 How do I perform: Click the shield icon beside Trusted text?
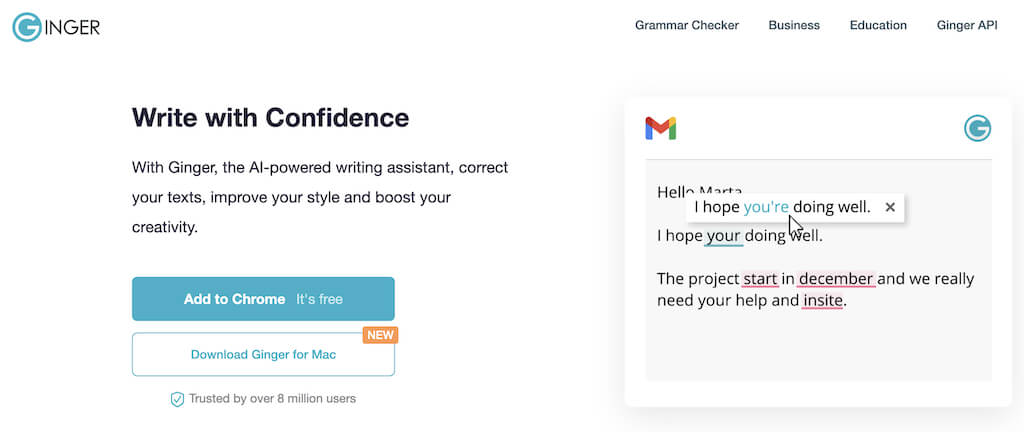tap(177, 399)
